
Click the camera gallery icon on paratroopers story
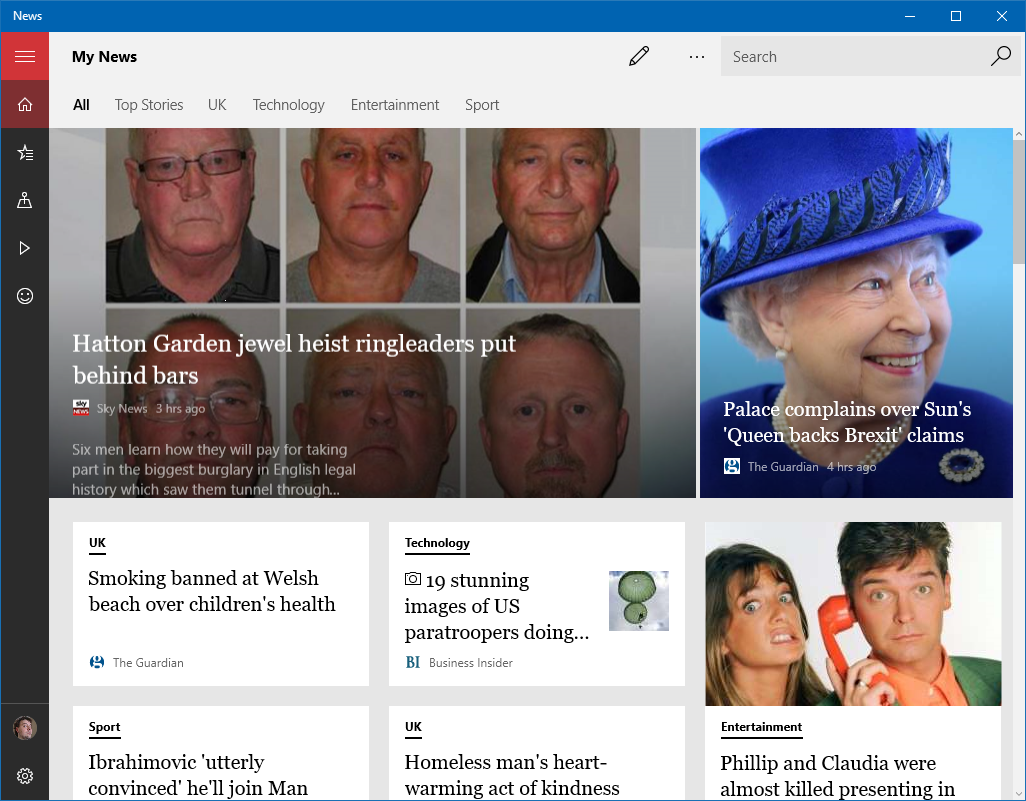pos(413,578)
